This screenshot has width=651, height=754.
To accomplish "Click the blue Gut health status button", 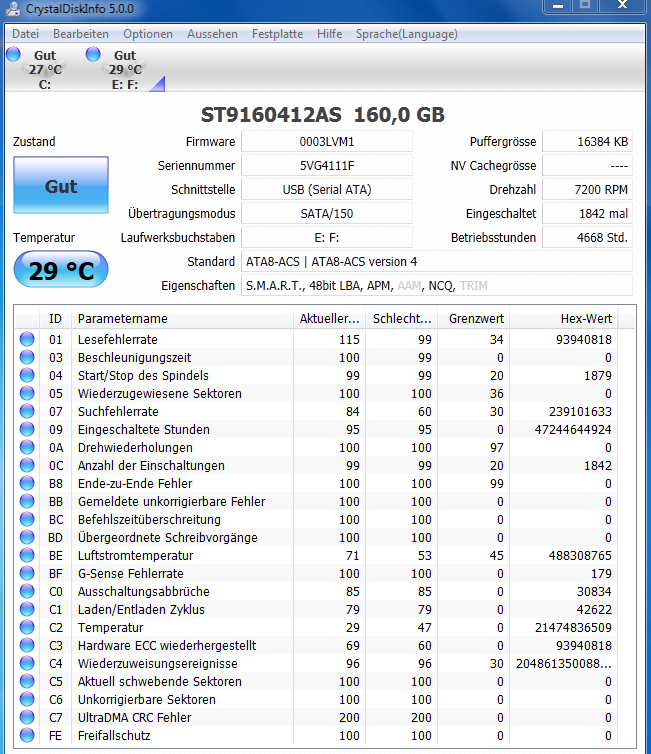I will [x=61, y=185].
